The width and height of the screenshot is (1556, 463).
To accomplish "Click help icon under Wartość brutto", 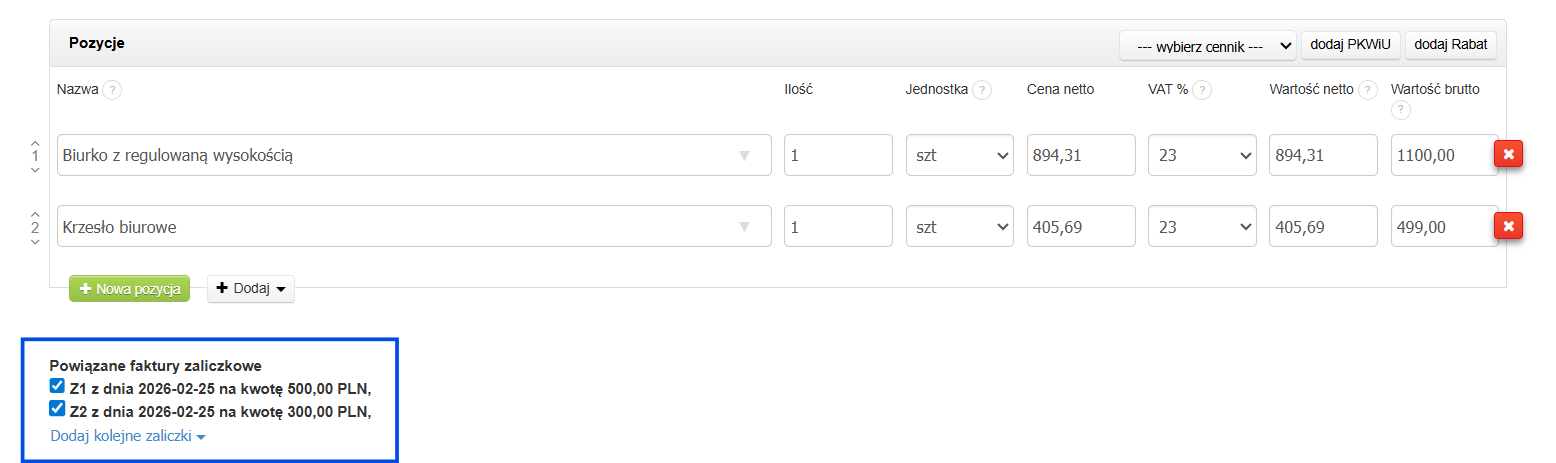I will point(1400,109).
